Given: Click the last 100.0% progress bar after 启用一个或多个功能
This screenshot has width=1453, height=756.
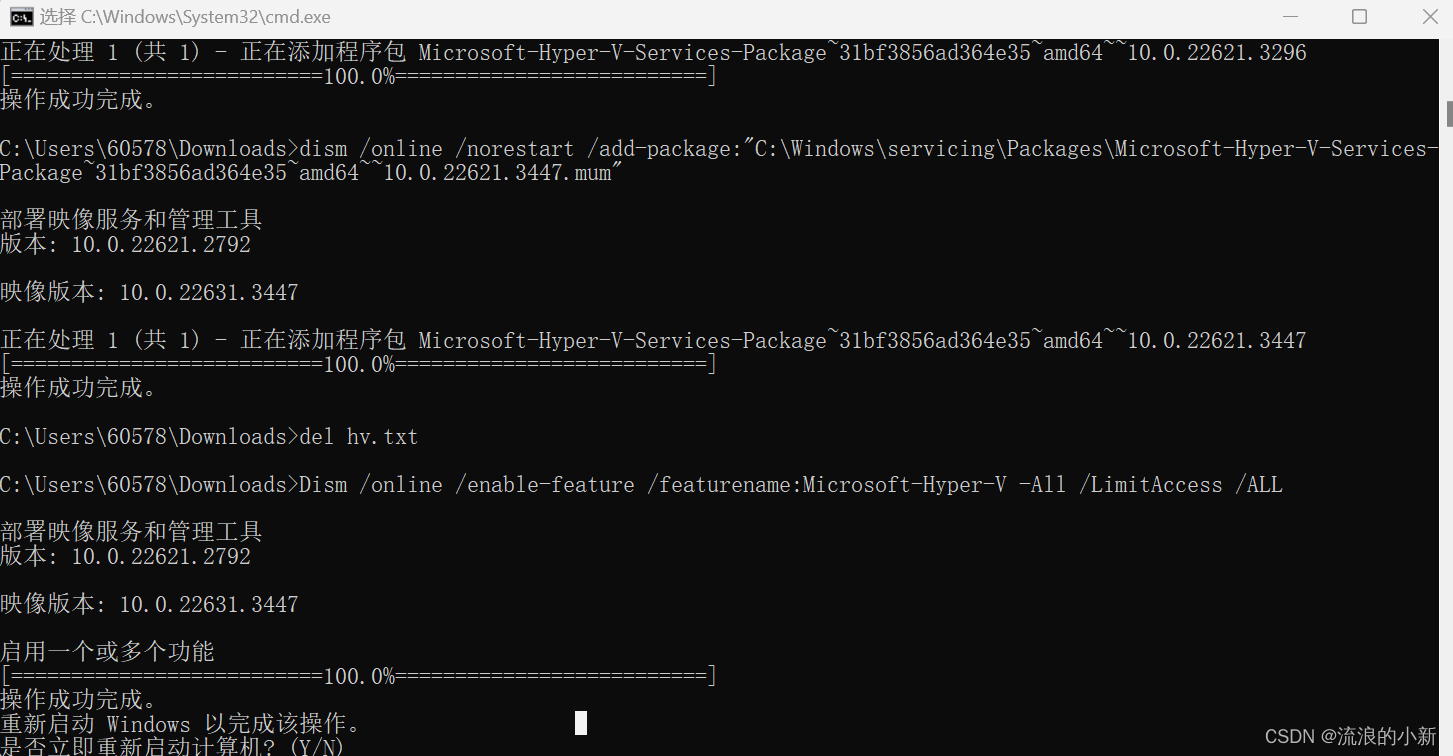Looking at the screenshot, I should (359, 677).
